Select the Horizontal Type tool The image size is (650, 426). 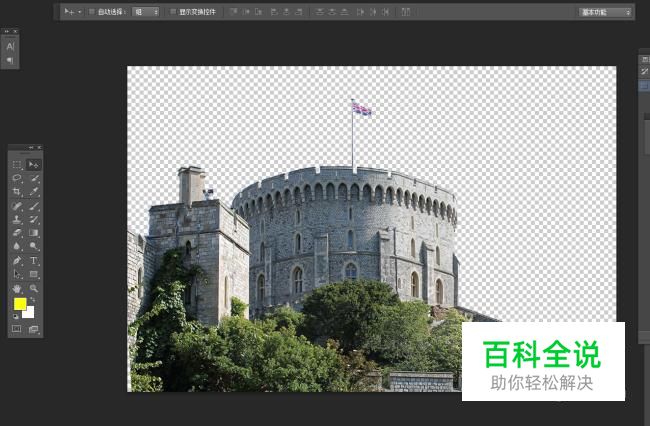point(34,260)
